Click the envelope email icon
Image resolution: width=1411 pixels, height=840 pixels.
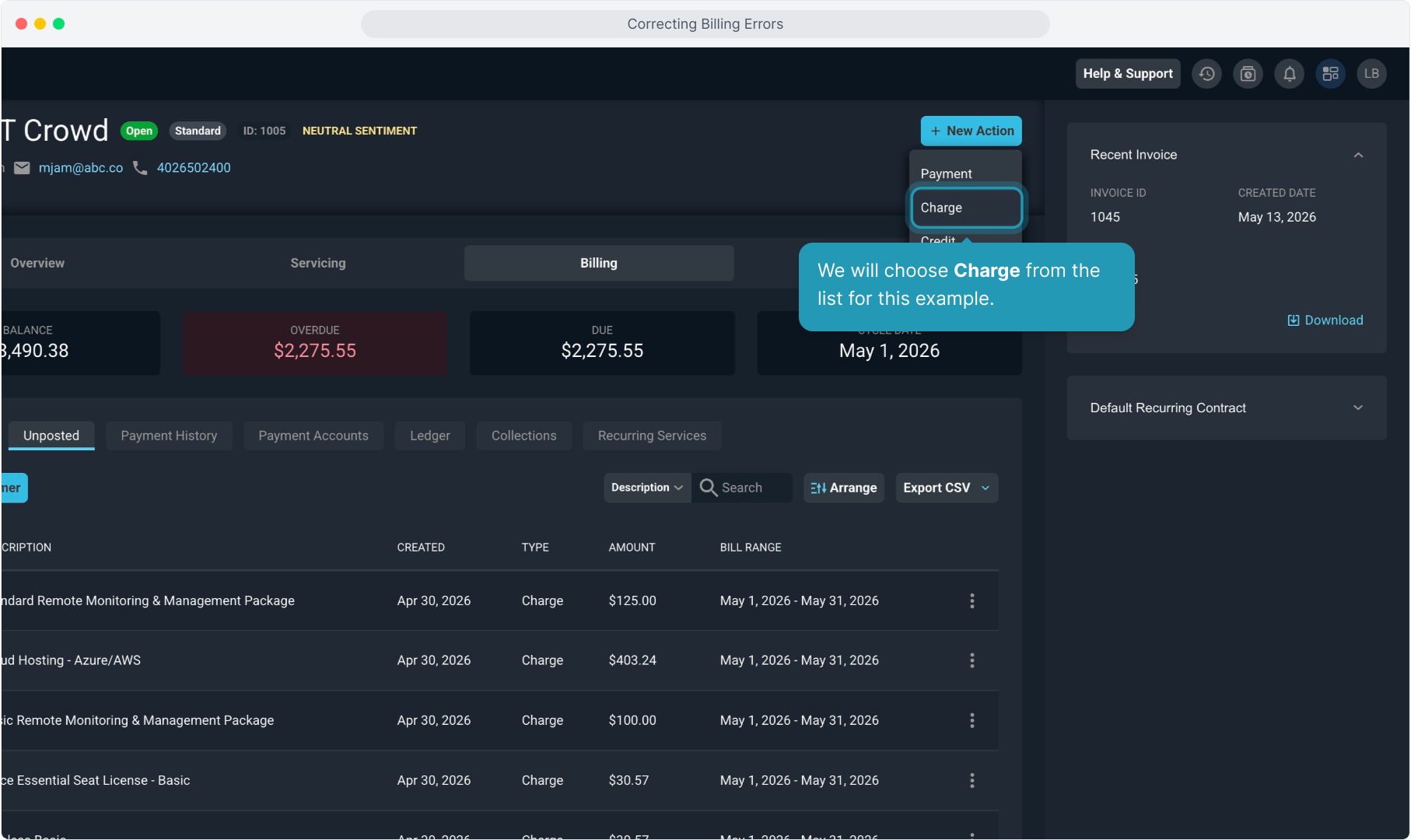point(22,168)
